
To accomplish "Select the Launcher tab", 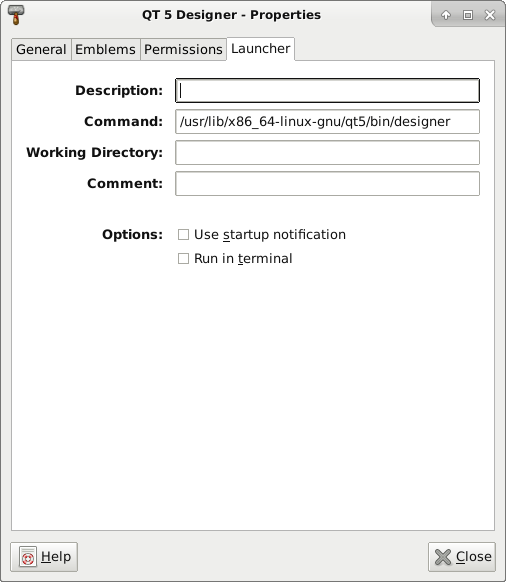I will [261, 49].
